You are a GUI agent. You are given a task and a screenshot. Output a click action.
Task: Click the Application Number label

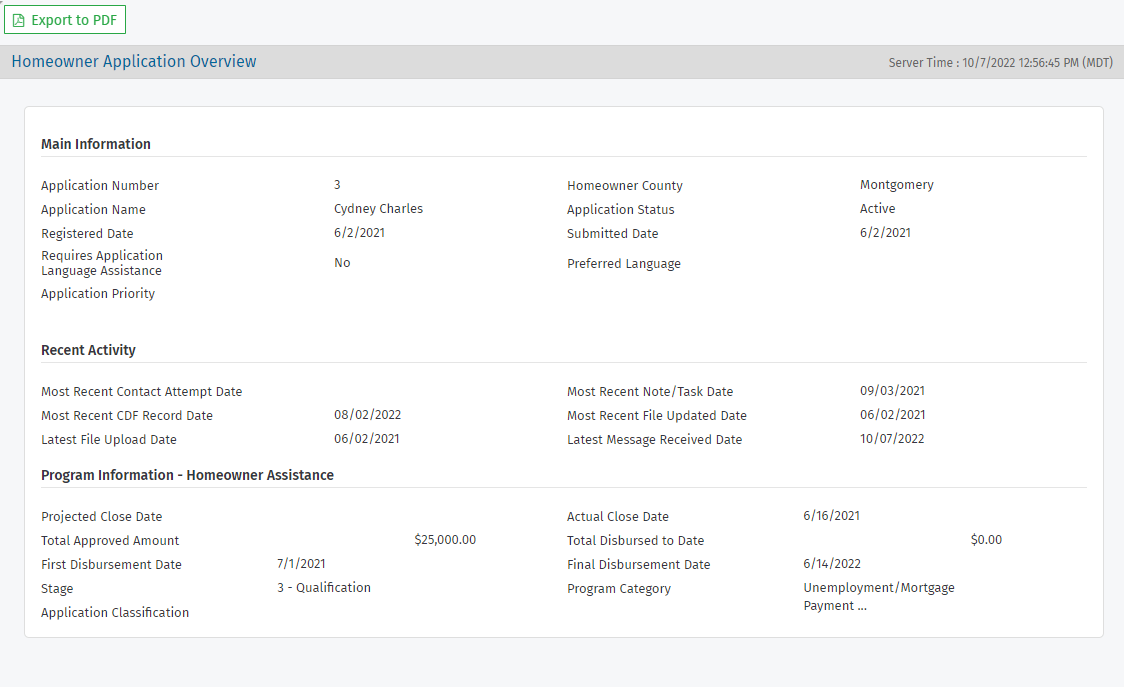pyautogui.click(x=100, y=186)
